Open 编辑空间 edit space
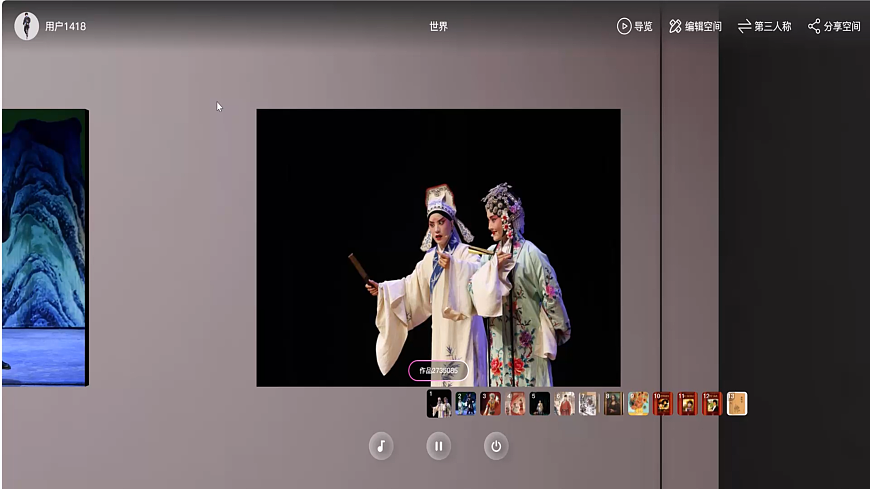 point(695,26)
